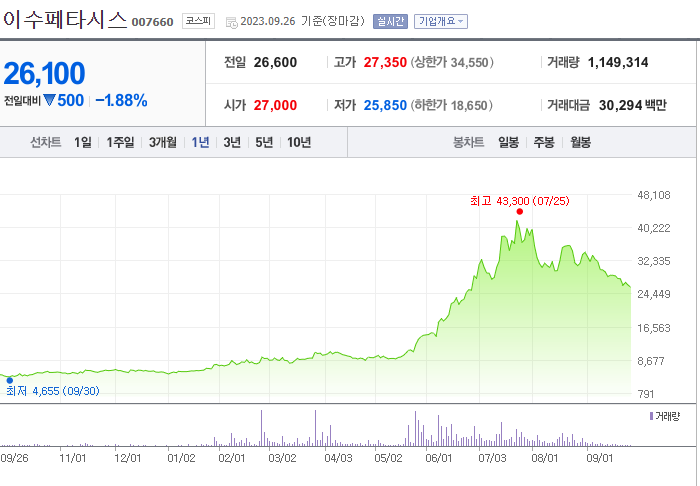Image resolution: width=700 pixels, height=486 pixels.
Task: Select the 3개월 line chart period
Action: tap(162, 142)
